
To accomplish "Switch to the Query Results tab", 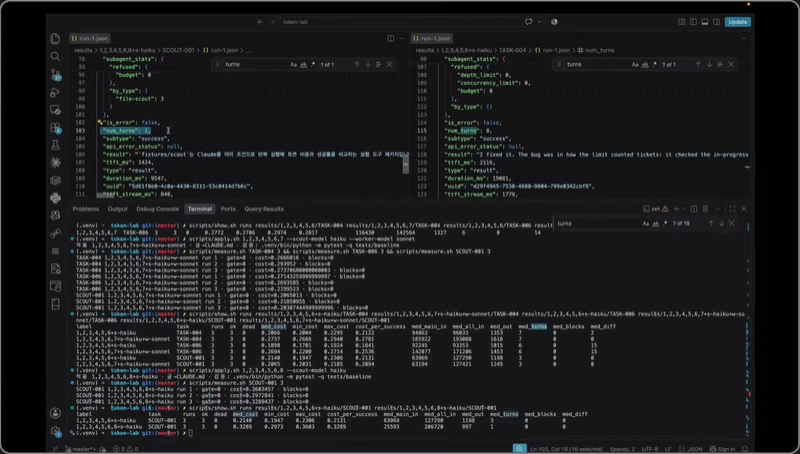I will (264, 209).
